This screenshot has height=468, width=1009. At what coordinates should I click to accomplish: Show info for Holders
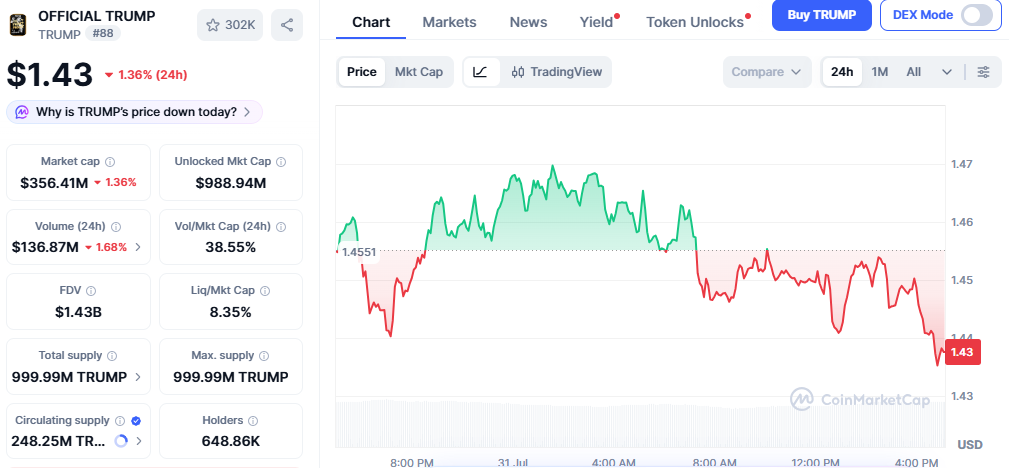pyautogui.click(x=253, y=420)
